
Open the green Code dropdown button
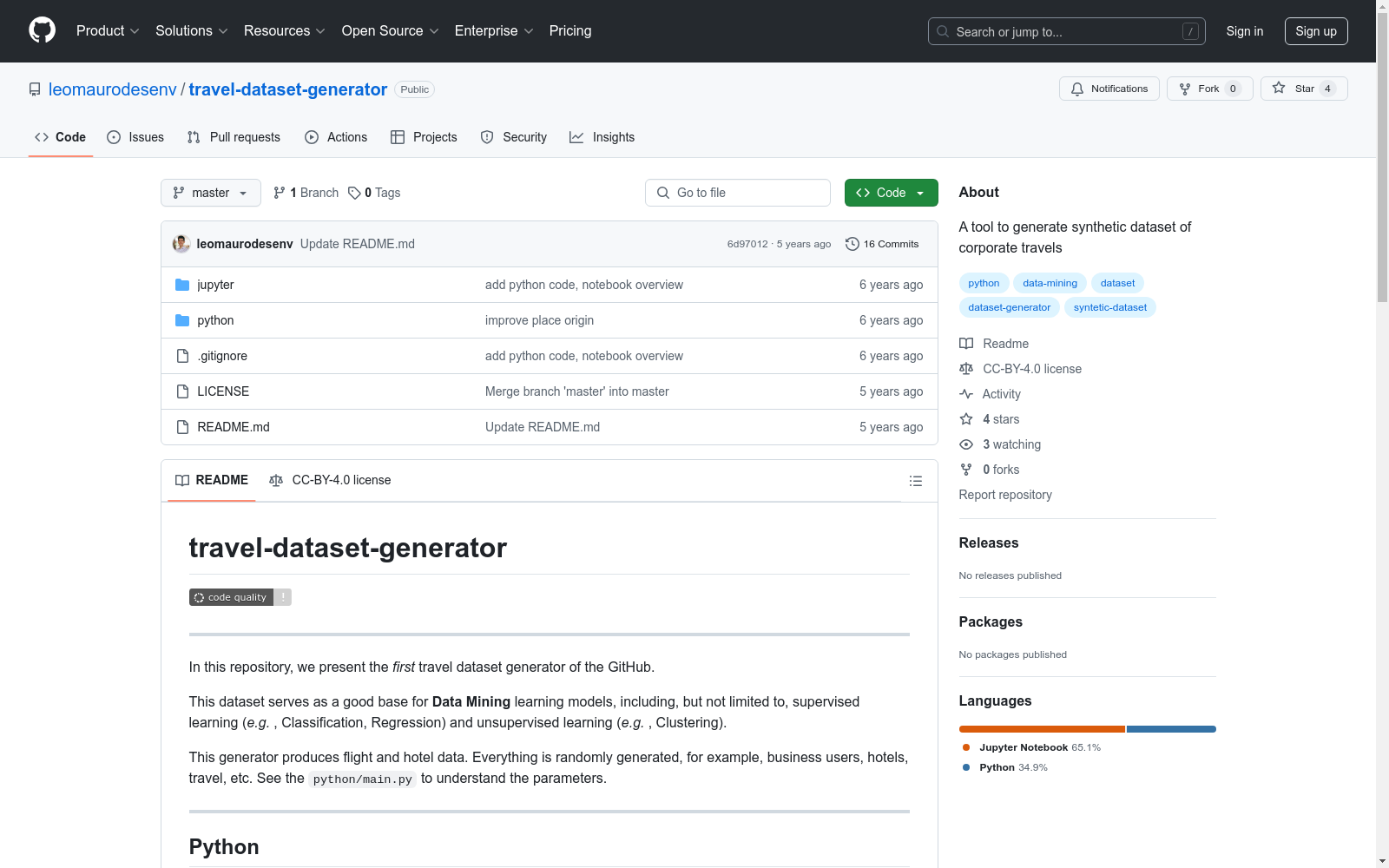tap(892, 193)
